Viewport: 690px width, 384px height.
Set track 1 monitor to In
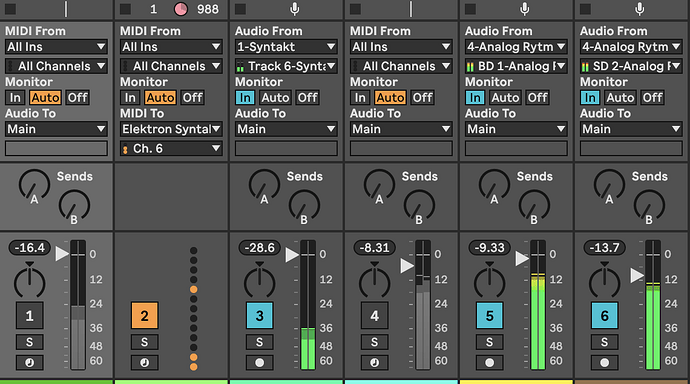point(15,98)
